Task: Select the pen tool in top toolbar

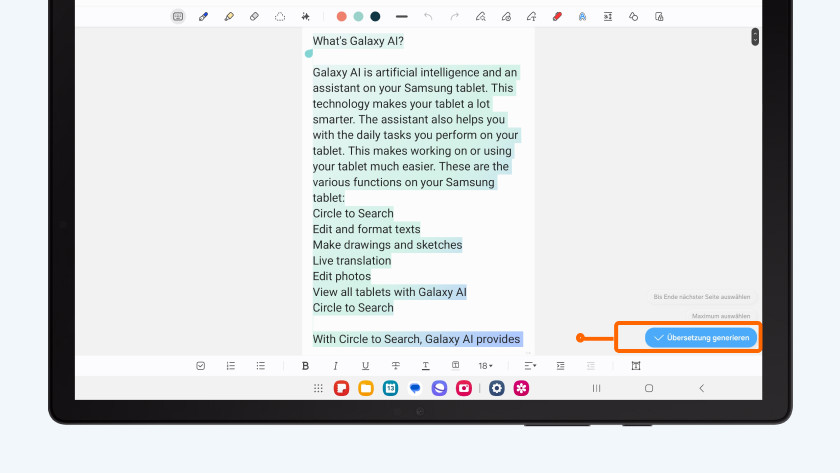Action: (204, 17)
